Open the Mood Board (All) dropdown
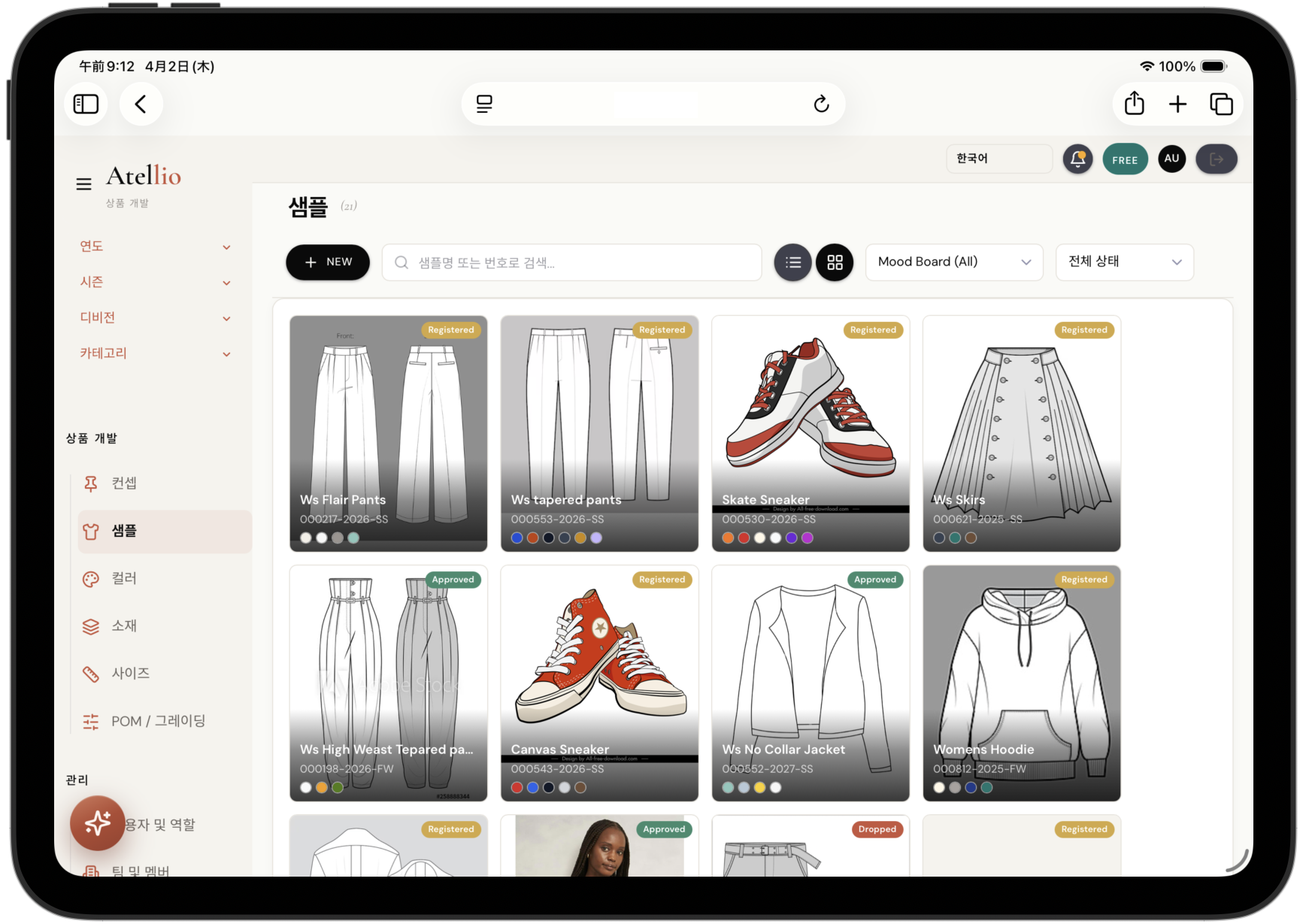Image resolution: width=1300 pixels, height=924 pixels. (953, 262)
